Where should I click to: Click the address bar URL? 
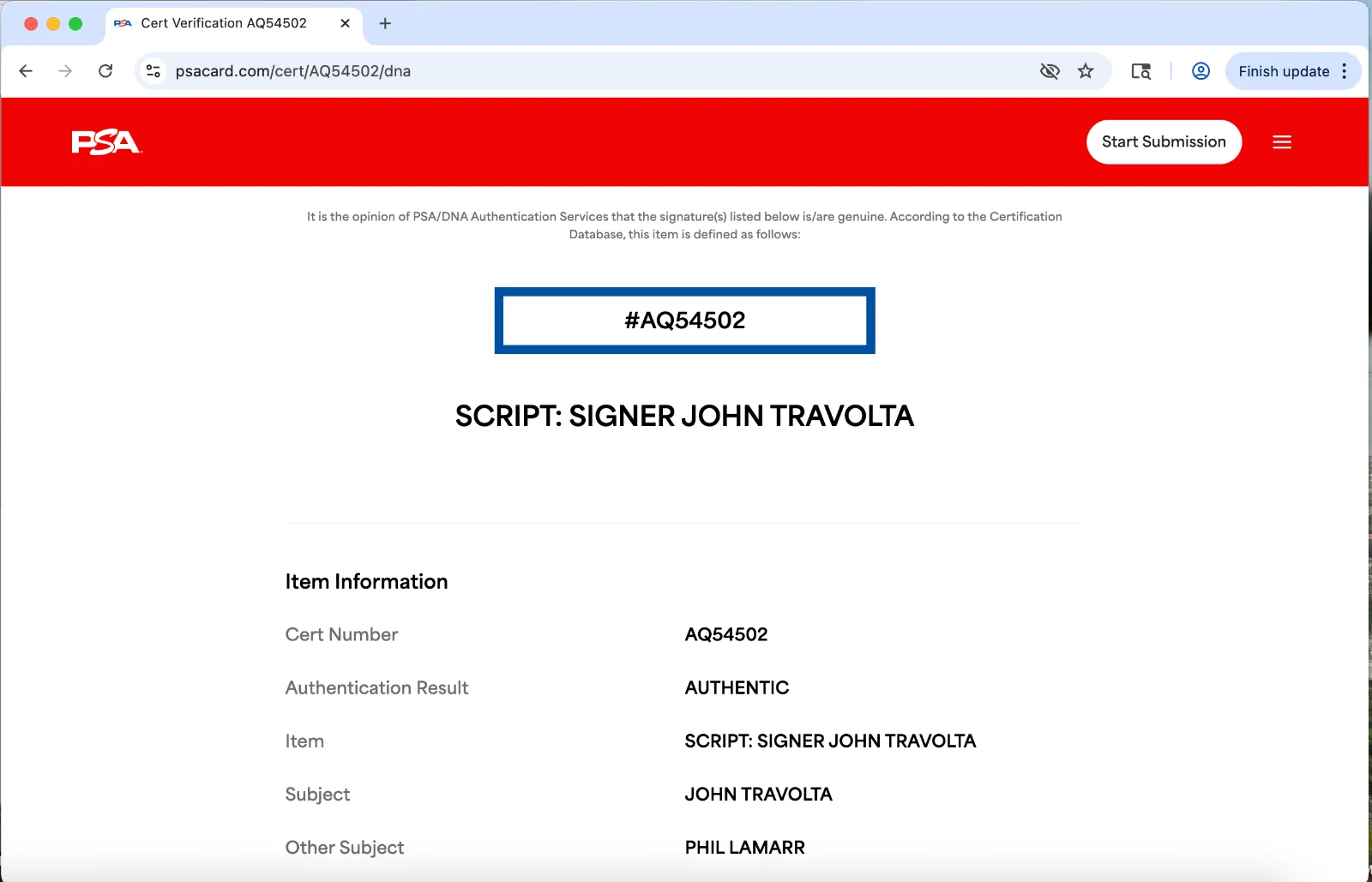coord(293,71)
